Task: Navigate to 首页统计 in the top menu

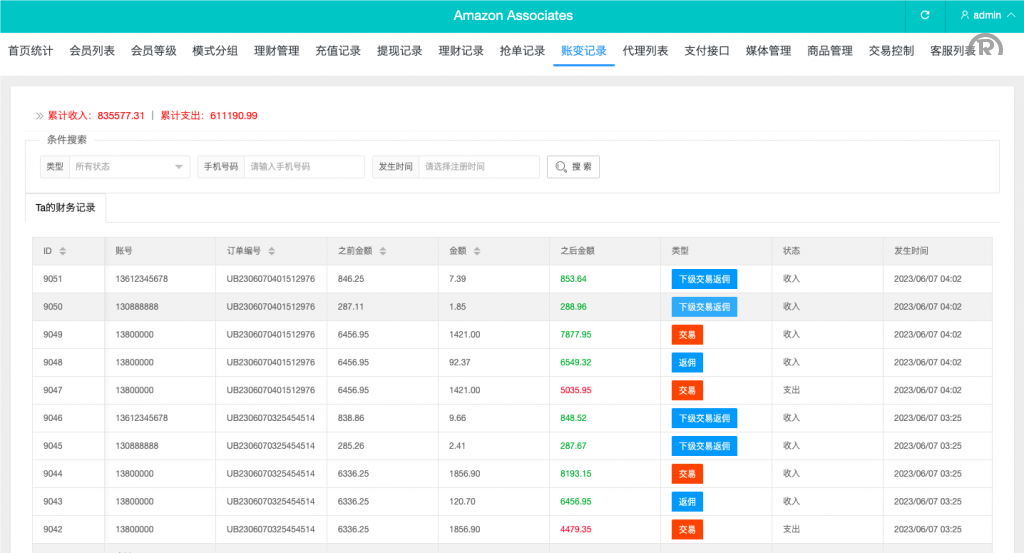Action: pos(31,51)
